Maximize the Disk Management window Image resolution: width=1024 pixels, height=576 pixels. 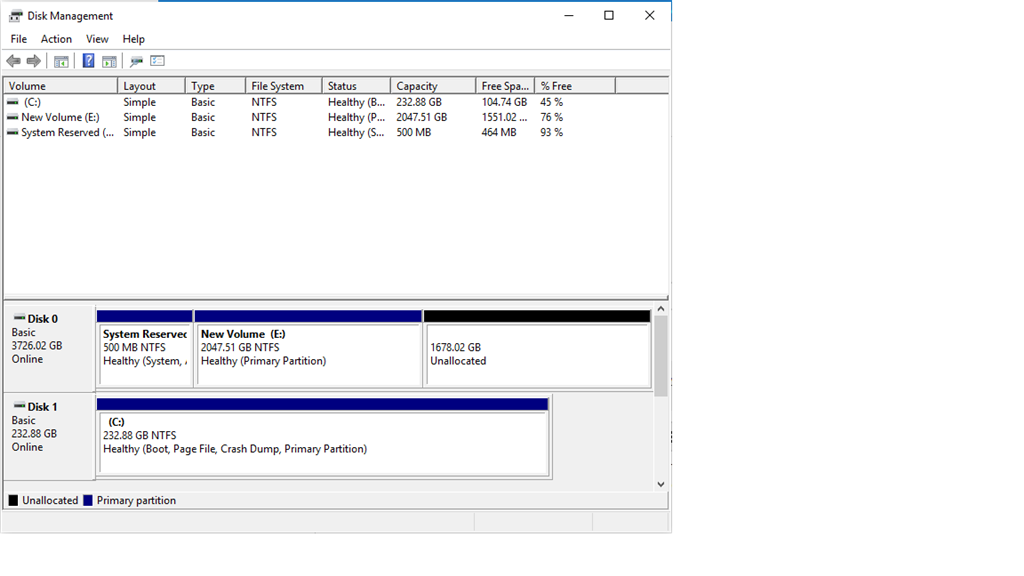tap(609, 16)
